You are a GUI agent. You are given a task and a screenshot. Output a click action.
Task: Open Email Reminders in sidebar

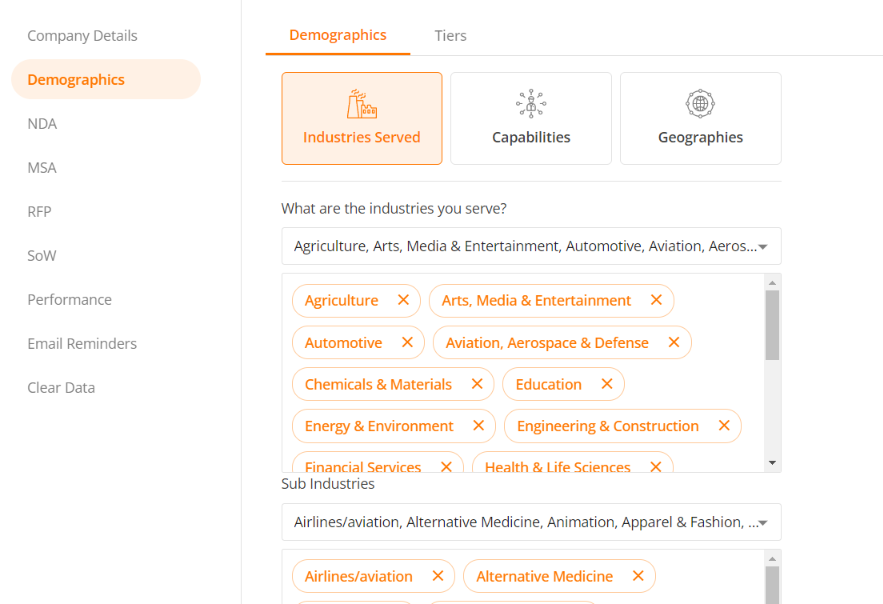pyautogui.click(x=82, y=343)
